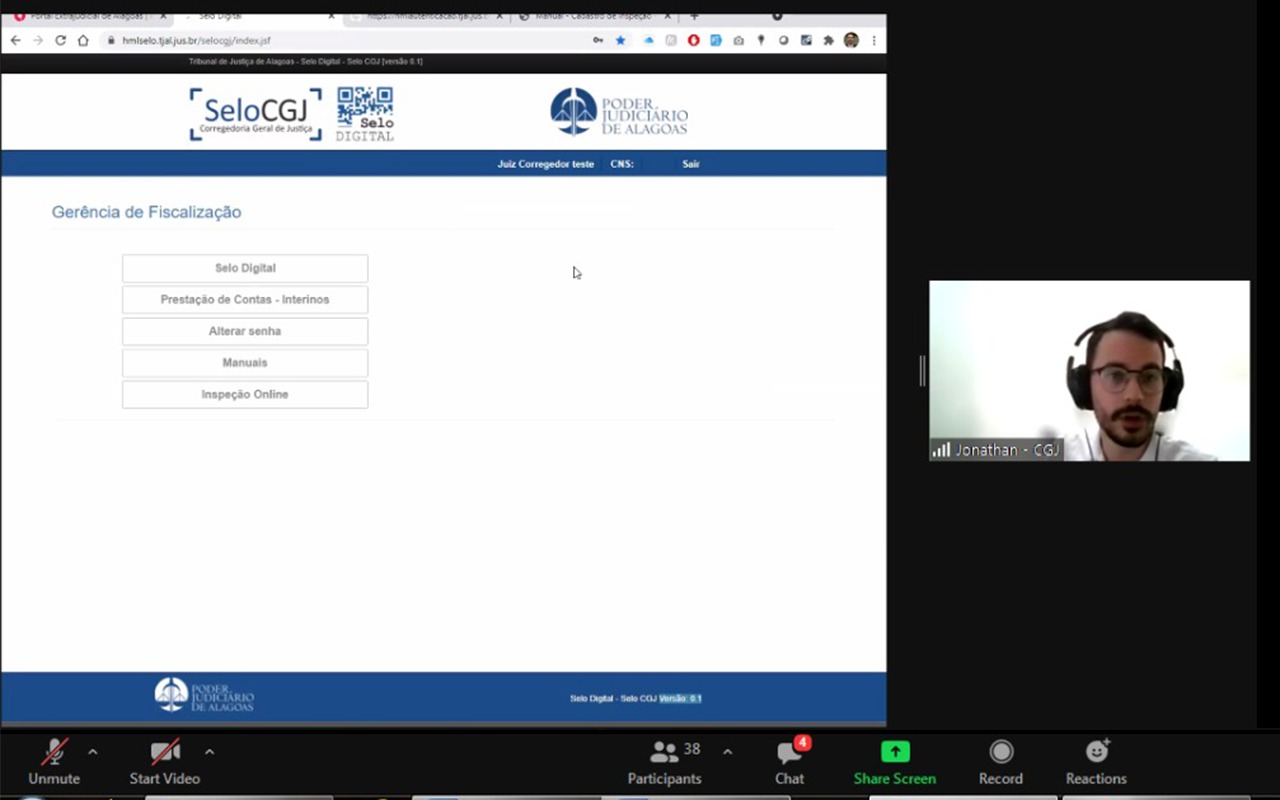The height and width of the screenshot is (800, 1280).
Task: Click the Sair logout link
Action: point(691,164)
